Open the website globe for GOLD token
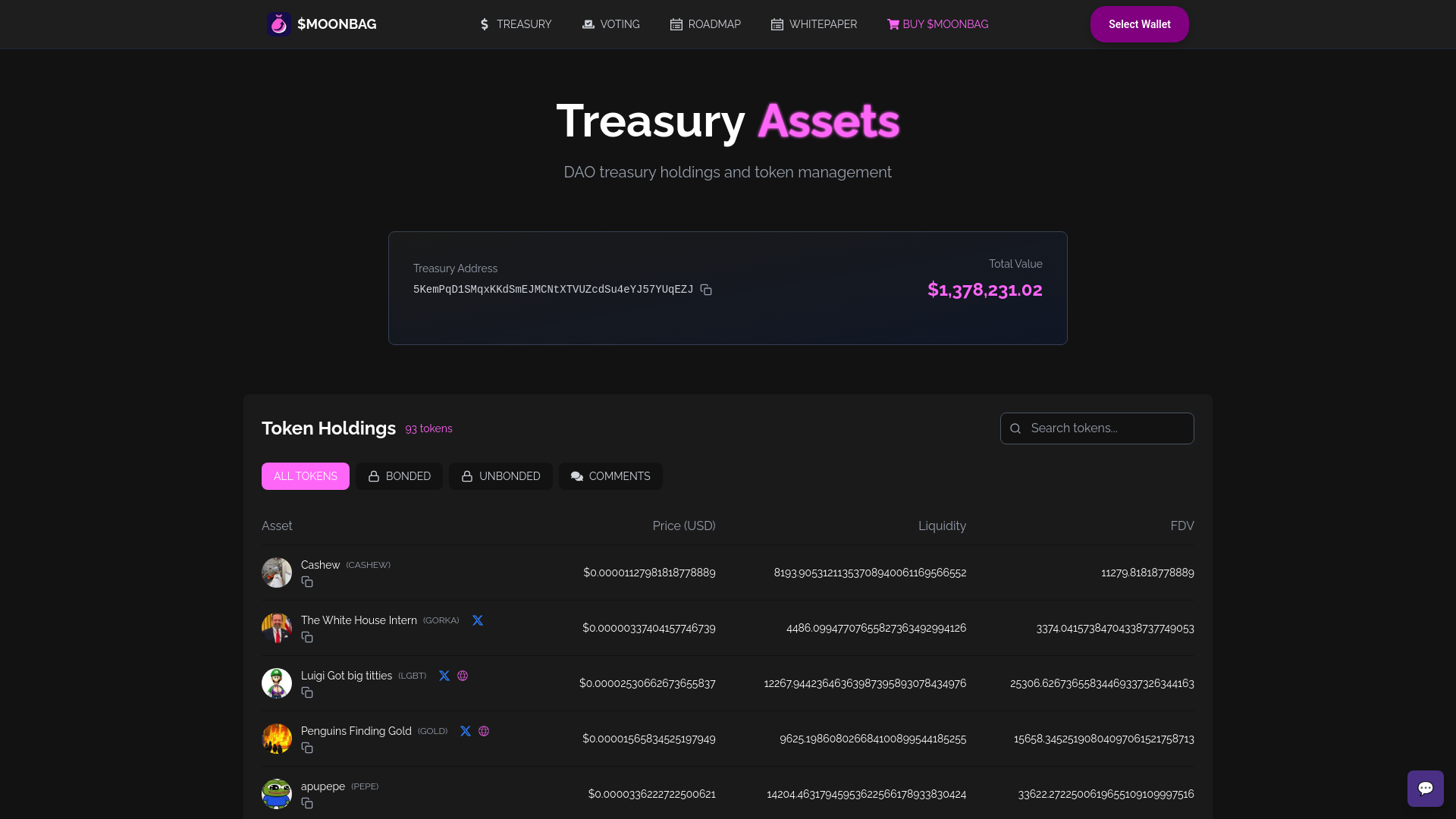The image size is (1456, 819). (484, 731)
